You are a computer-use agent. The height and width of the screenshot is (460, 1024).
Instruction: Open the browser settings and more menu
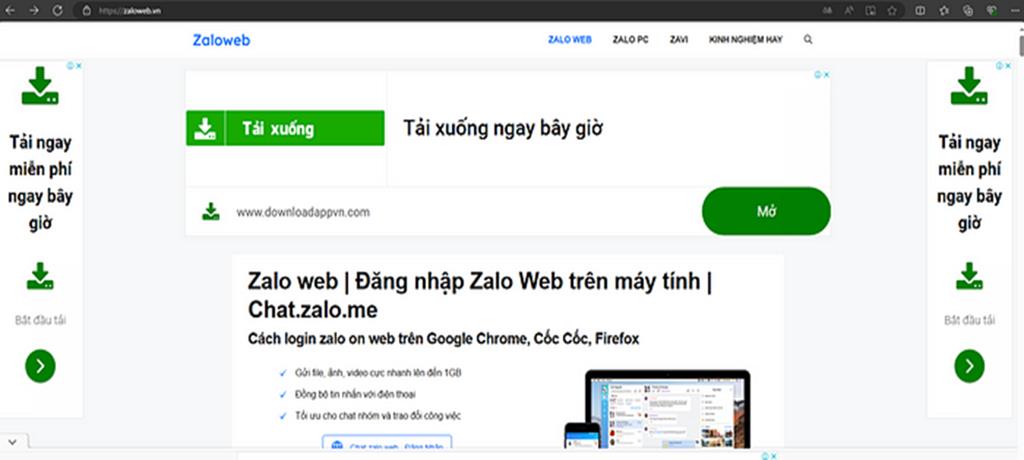1014,10
